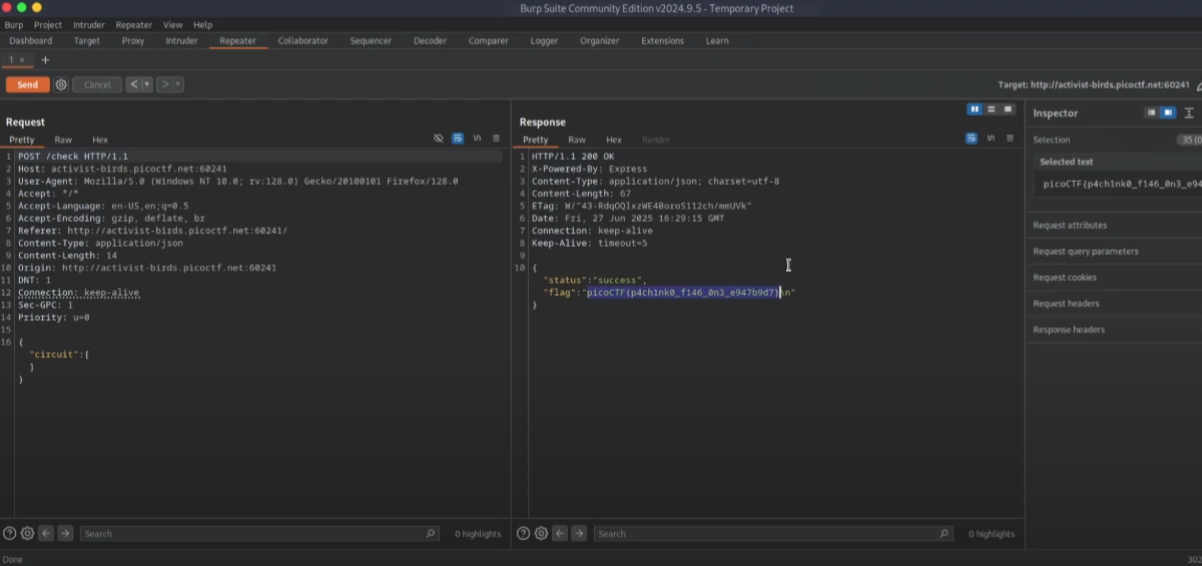This screenshot has height=566, width=1202.
Task: Click the Cancel request button
Action: click(97, 85)
